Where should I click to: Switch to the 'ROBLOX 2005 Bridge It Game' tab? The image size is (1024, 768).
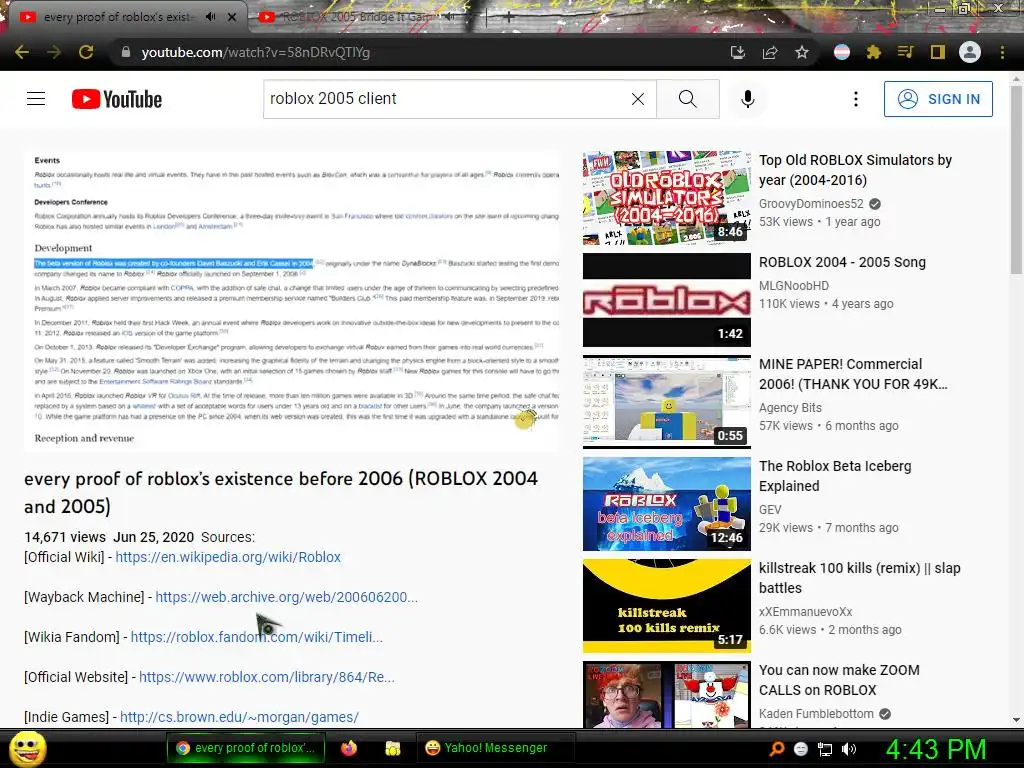pos(366,17)
